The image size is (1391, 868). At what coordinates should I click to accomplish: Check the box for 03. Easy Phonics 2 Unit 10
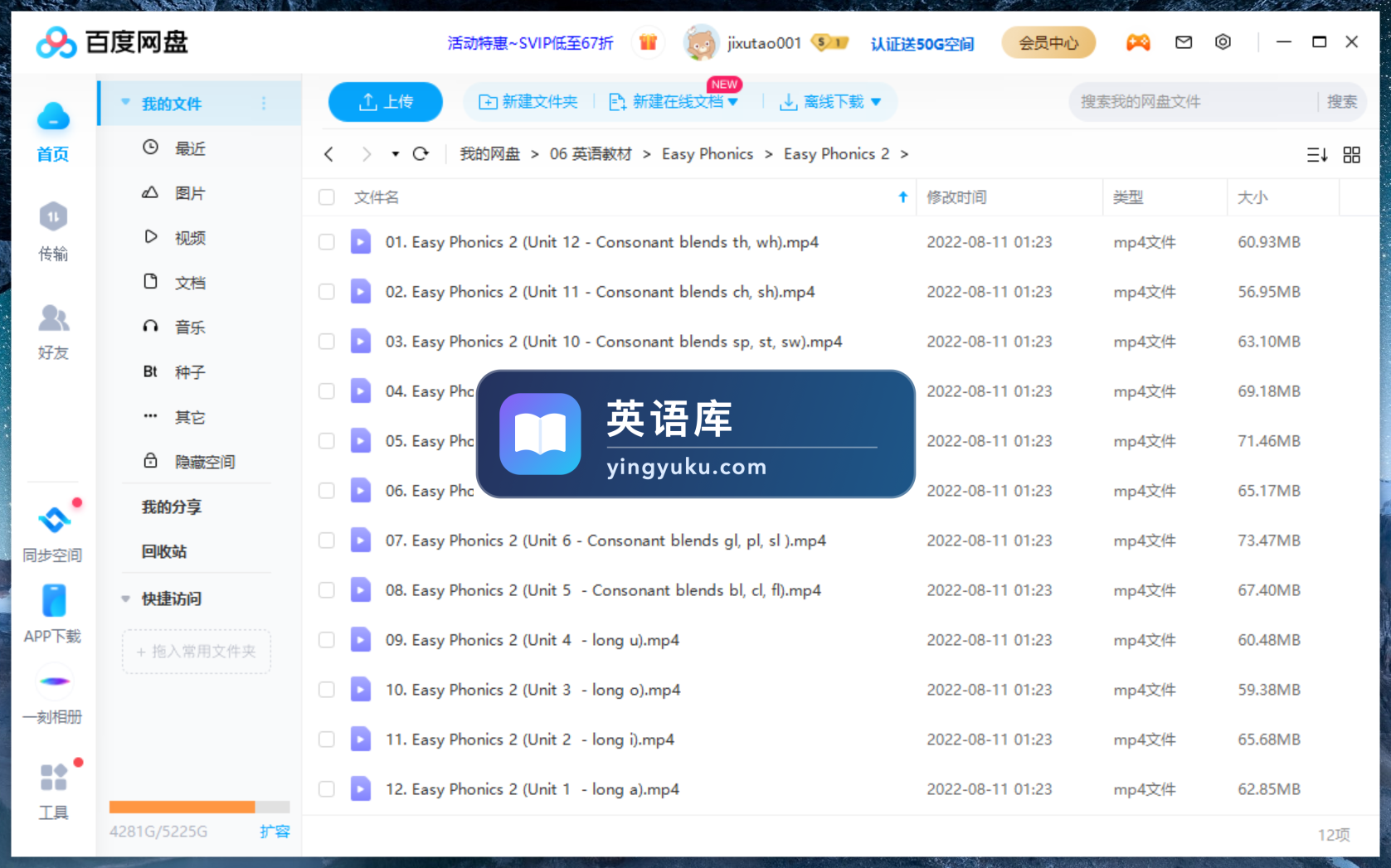[327, 342]
